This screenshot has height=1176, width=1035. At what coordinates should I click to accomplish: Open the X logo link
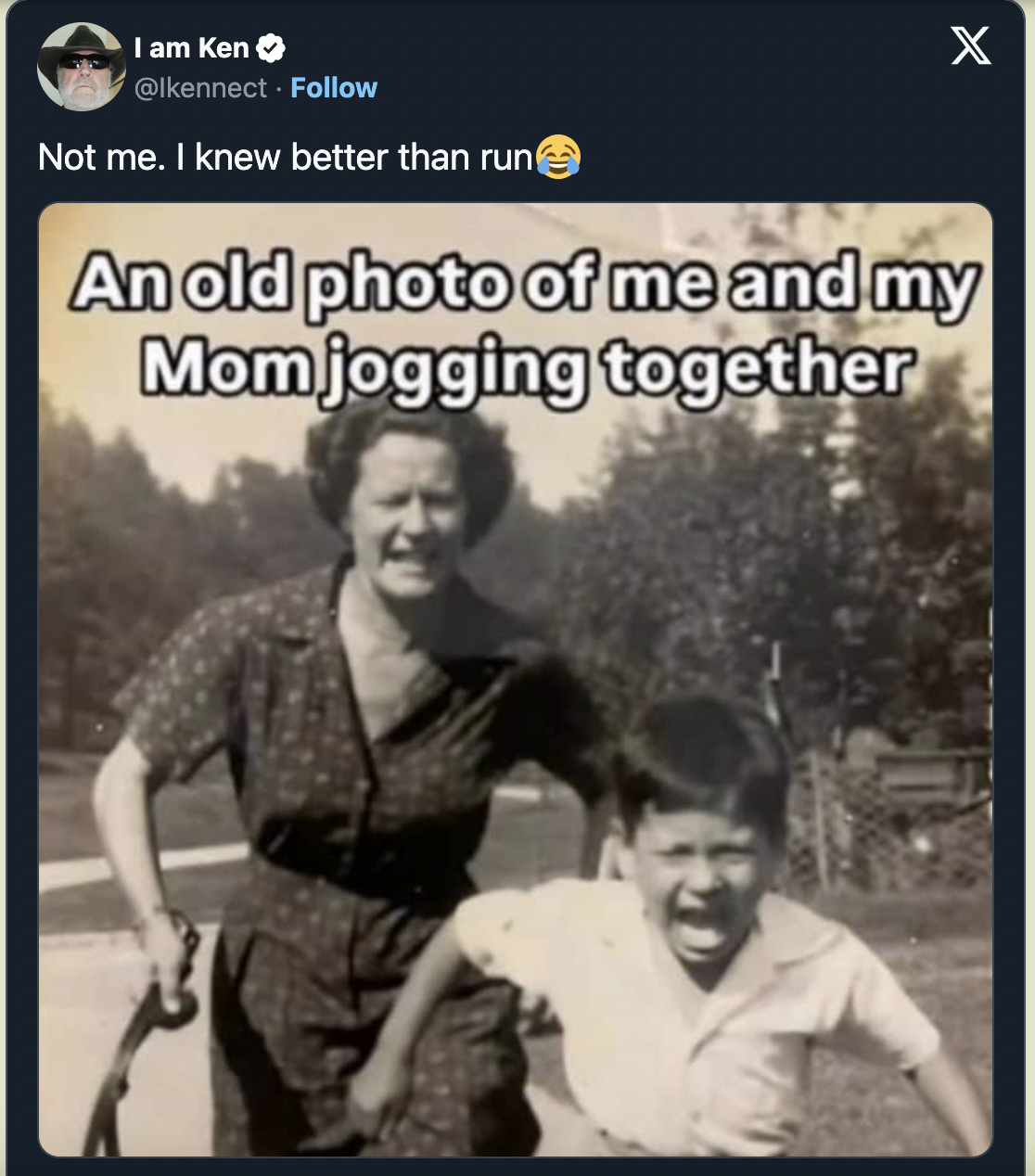[x=970, y=45]
